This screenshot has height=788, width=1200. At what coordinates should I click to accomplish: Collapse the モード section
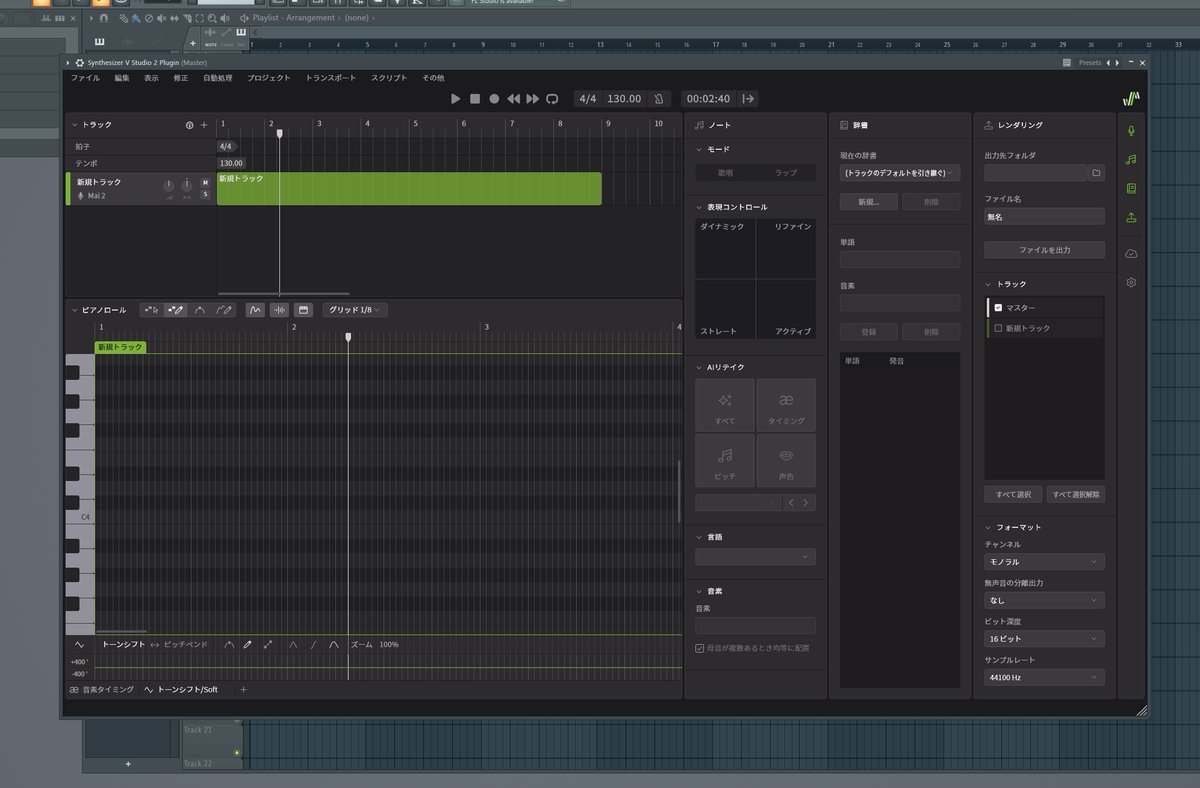699,148
